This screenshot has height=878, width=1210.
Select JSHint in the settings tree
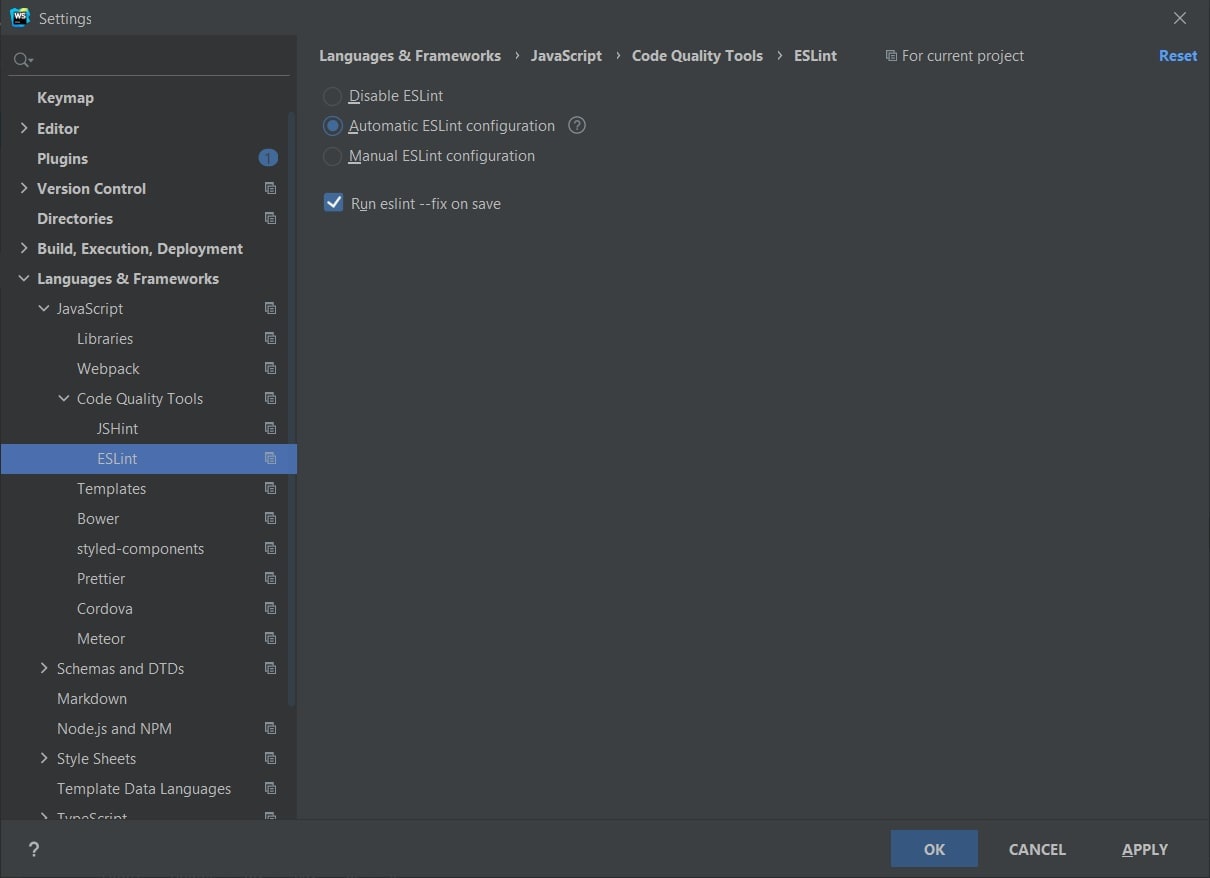(117, 428)
